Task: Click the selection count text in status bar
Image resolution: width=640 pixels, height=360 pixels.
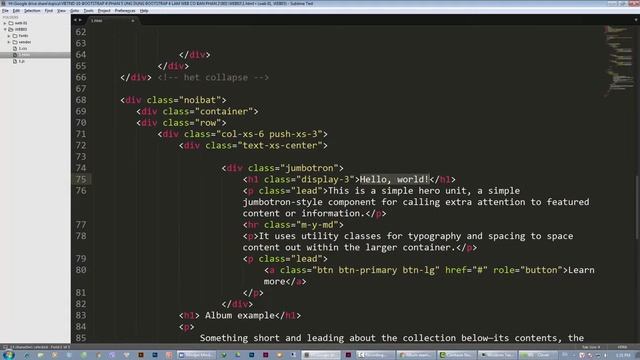Action: point(40,347)
